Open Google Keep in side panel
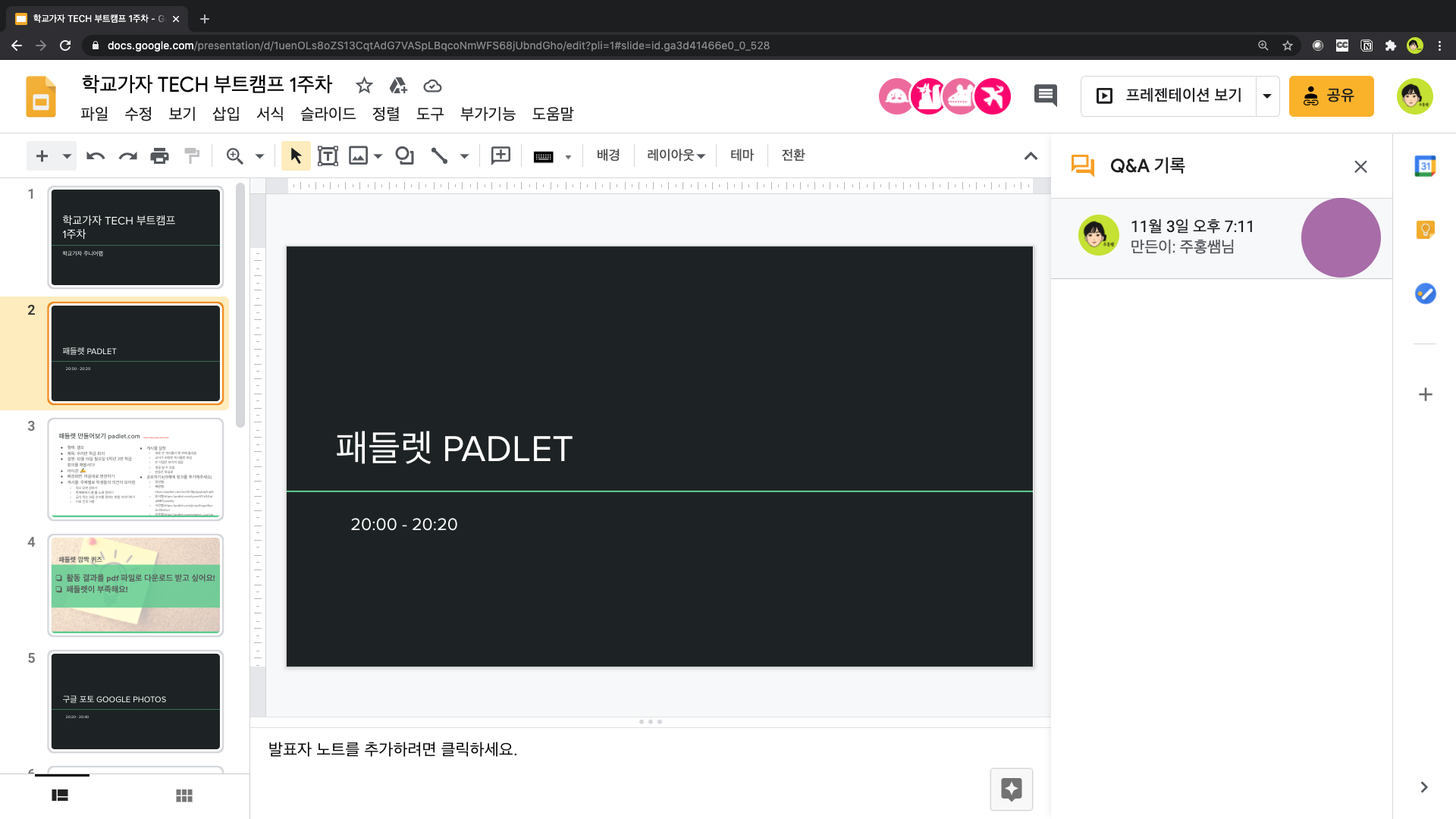Image resolution: width=1456 pixels, height=819 pixels. [x=1425, y=230]
